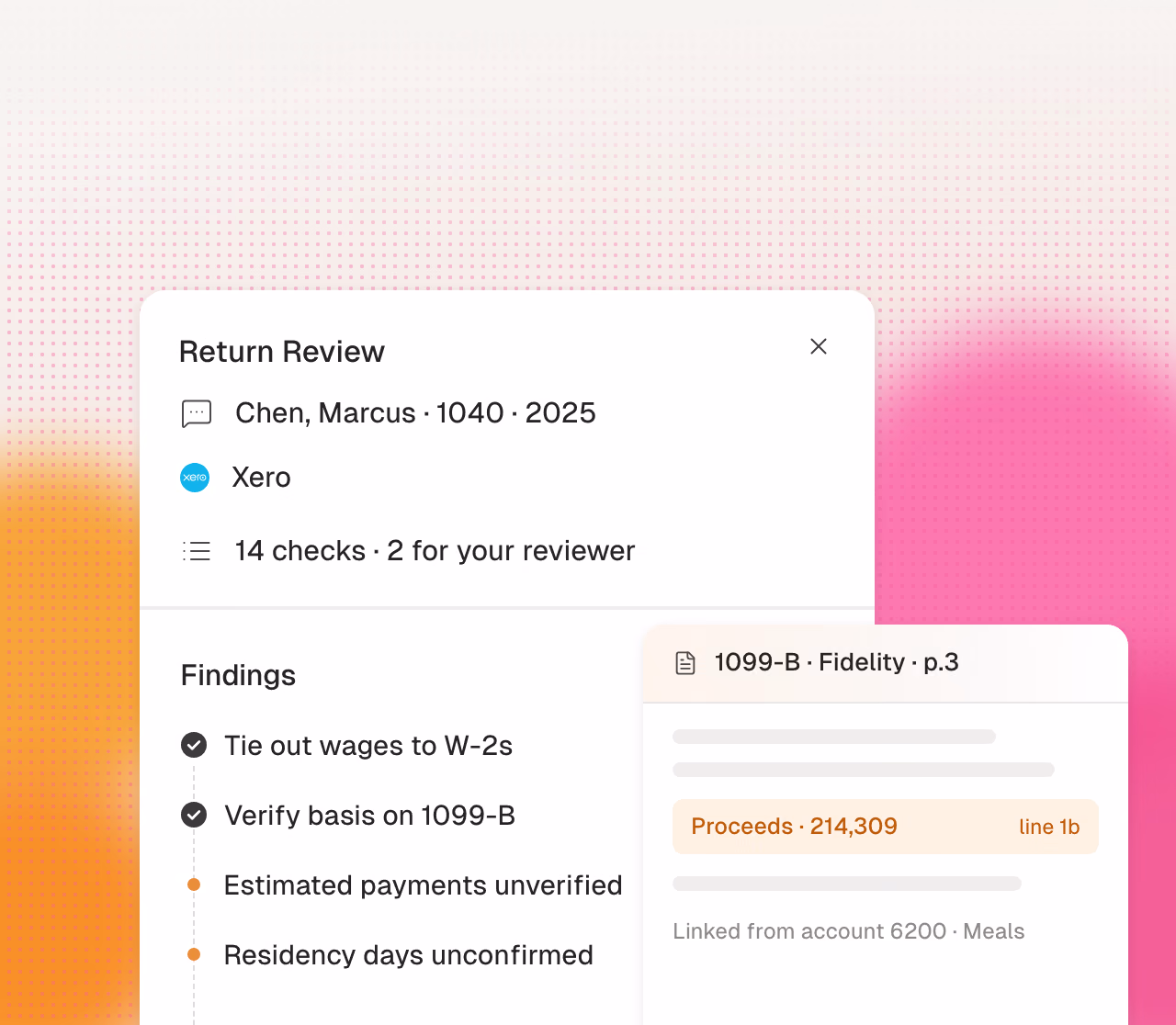The image size is (1176, 1025).
Task: Click Linked from account 6200 · Meals
Action: point(849,931)
